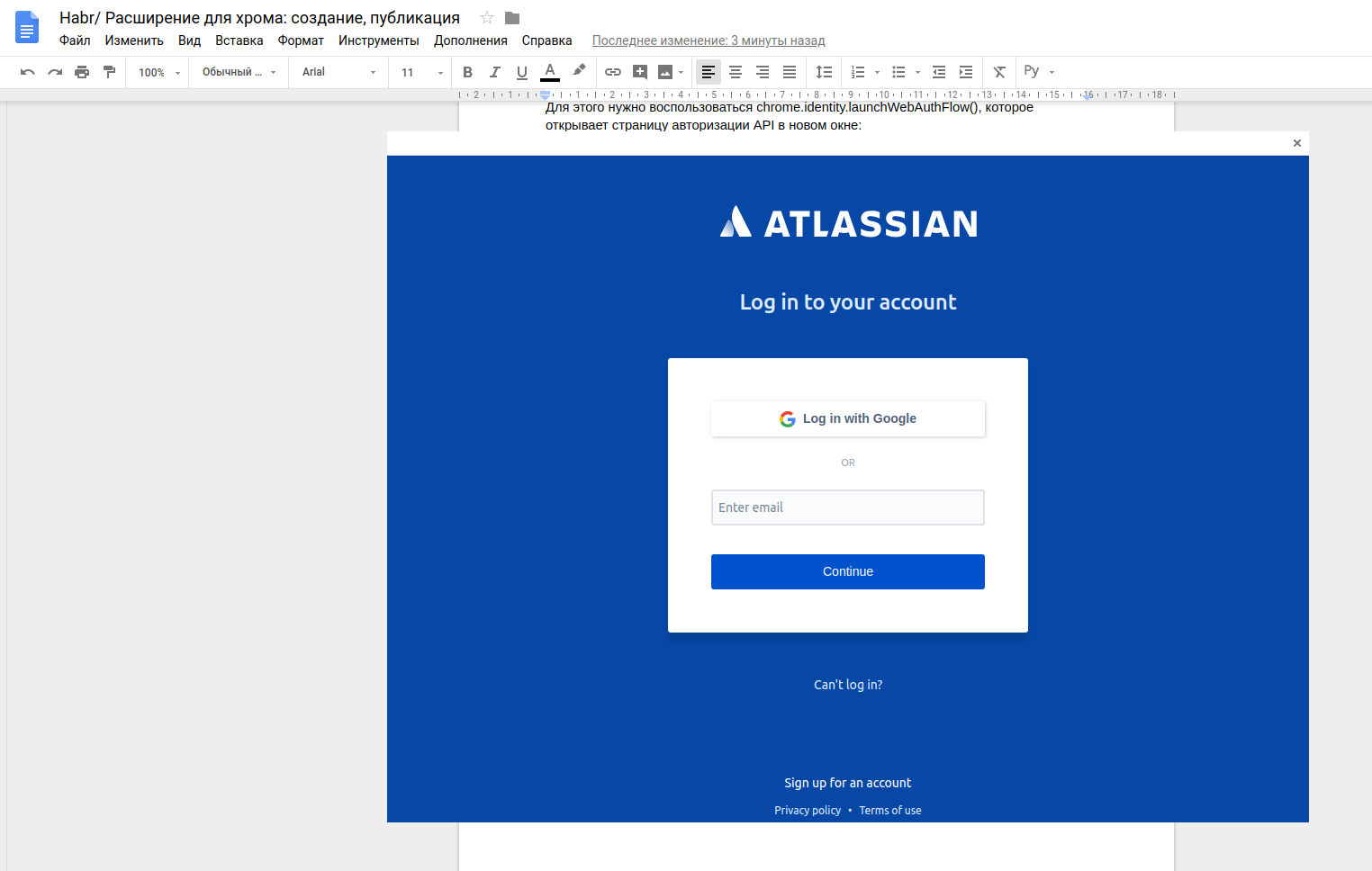Expand the input tools dropdown arrow
Viewport: 1372px width, 871px height.
pos(1052,72)
